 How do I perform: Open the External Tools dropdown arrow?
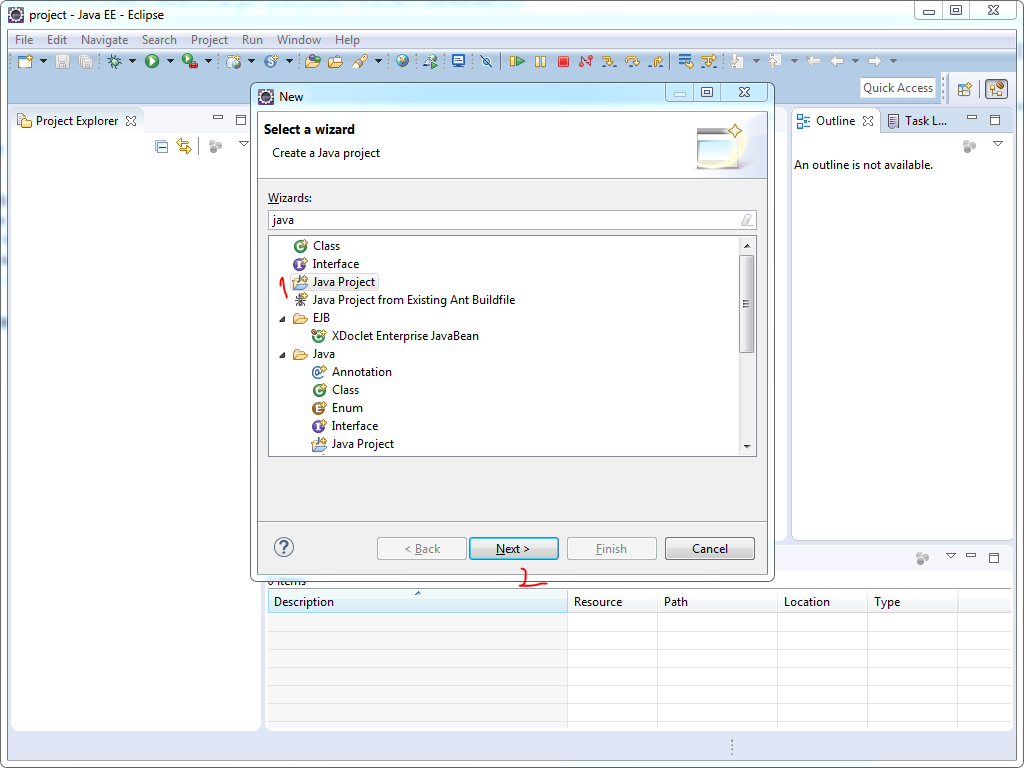pyautogui.click(x=208, y=61)
